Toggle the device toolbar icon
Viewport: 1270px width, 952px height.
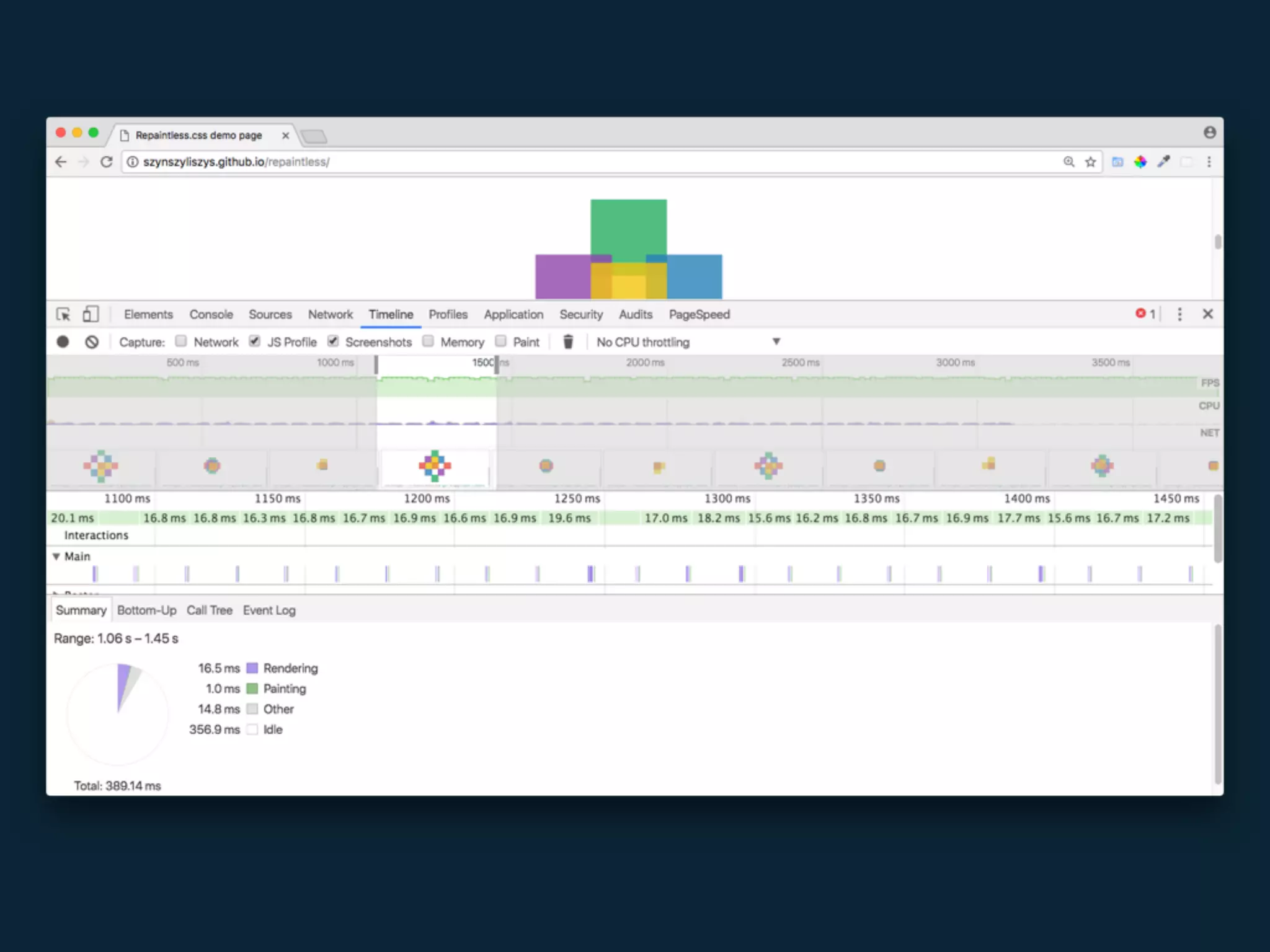tap(91, 314)
